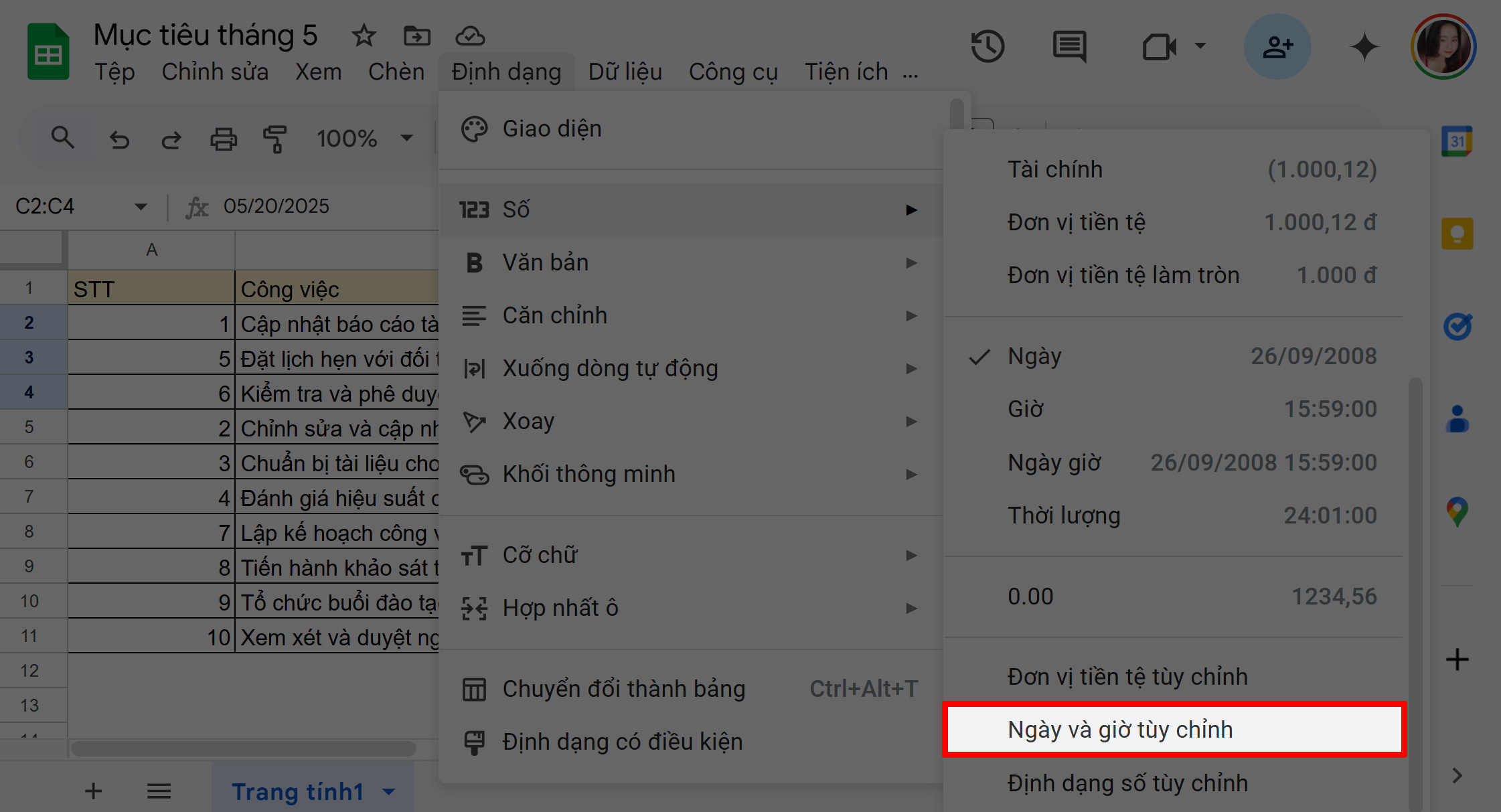This screenshot has width=1501, height=812.
Task: Undo the last action
Action: point(119,139)
